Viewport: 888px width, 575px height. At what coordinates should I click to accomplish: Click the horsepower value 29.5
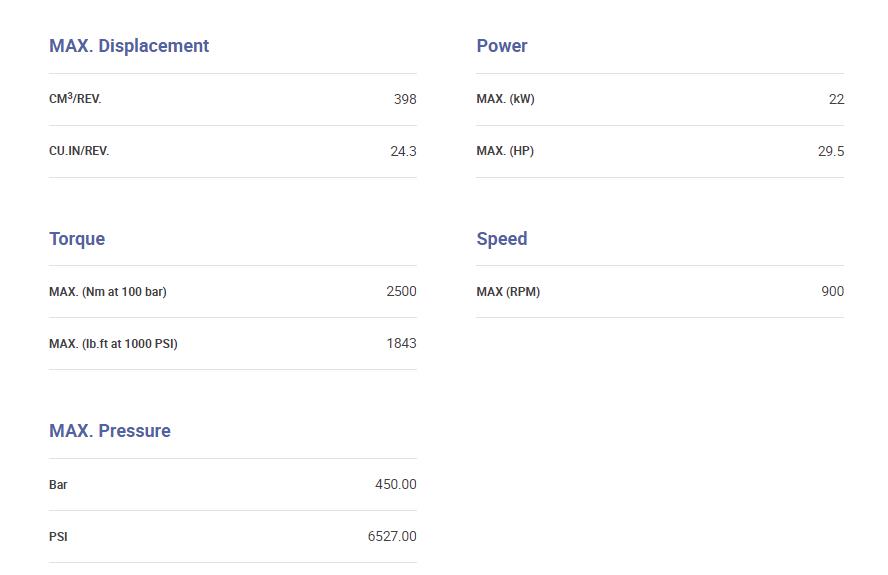831,151
